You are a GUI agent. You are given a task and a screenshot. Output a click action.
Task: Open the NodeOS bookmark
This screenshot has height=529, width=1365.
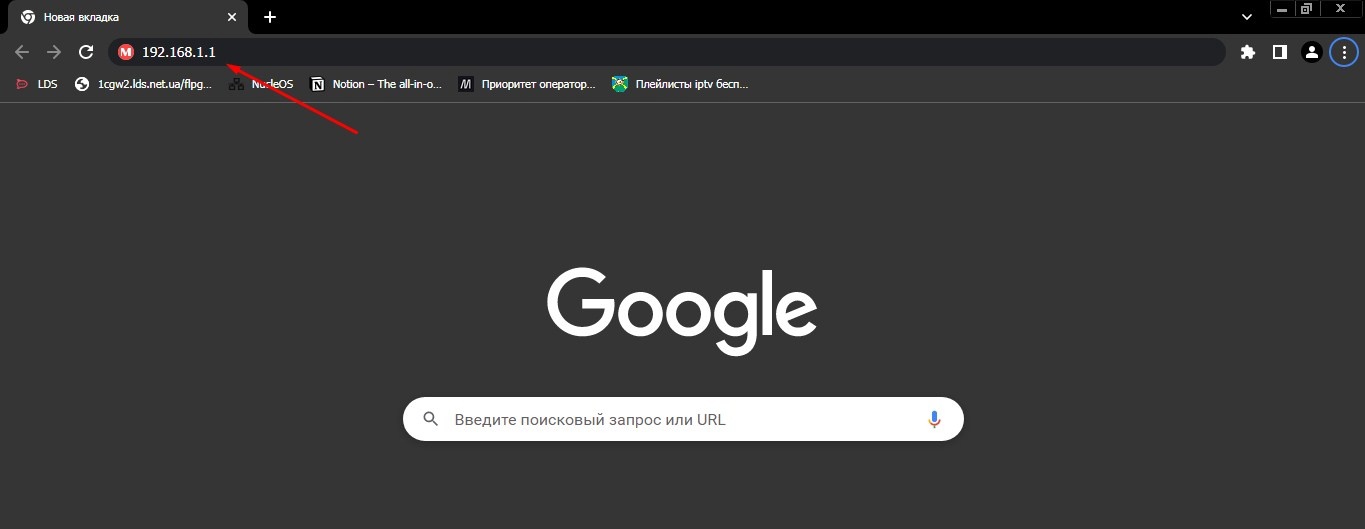pyautogui.click(x=261, y=84)
